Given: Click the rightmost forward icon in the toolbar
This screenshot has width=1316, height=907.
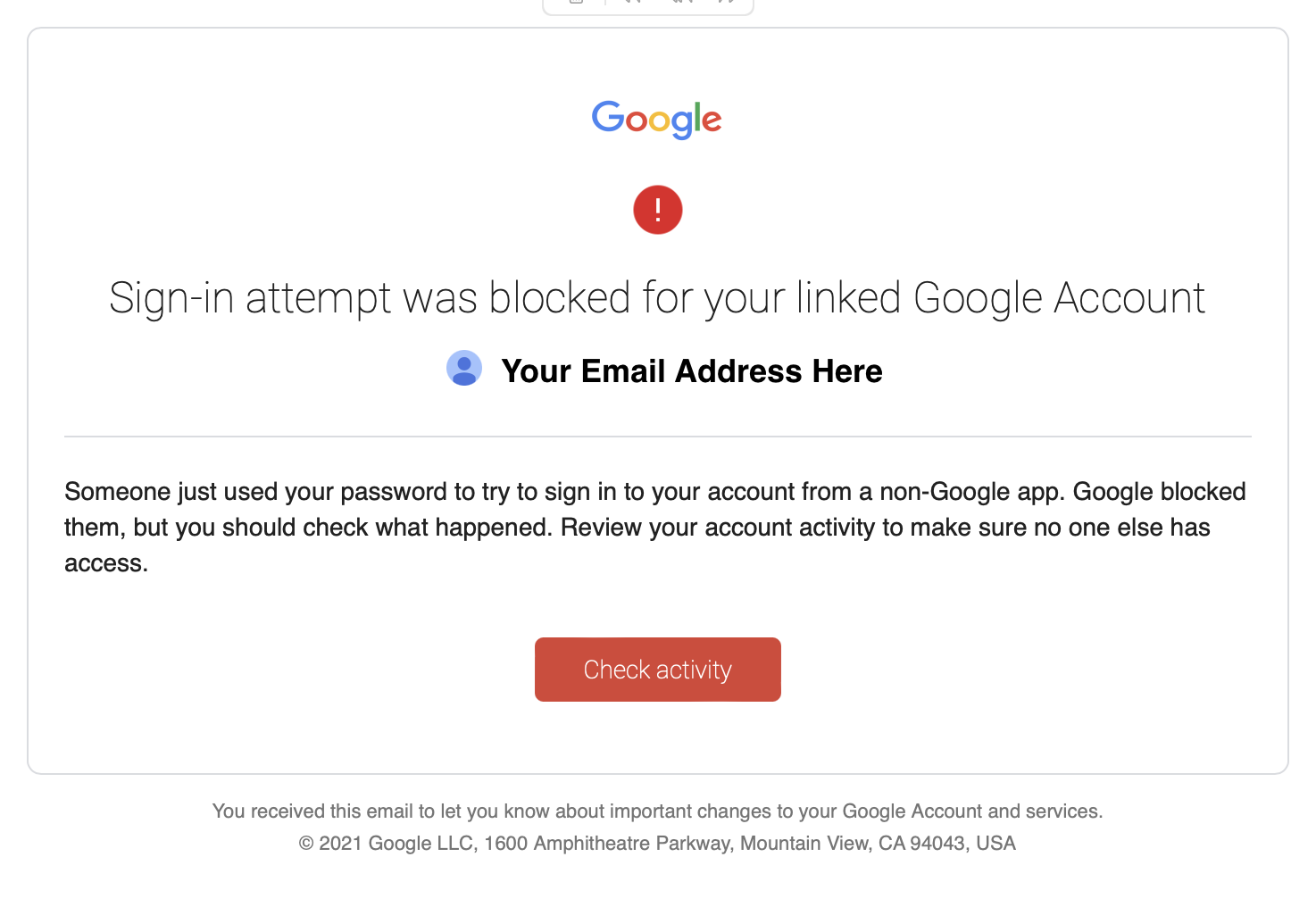Looking at the screenshot, I should tap(730, 4).
